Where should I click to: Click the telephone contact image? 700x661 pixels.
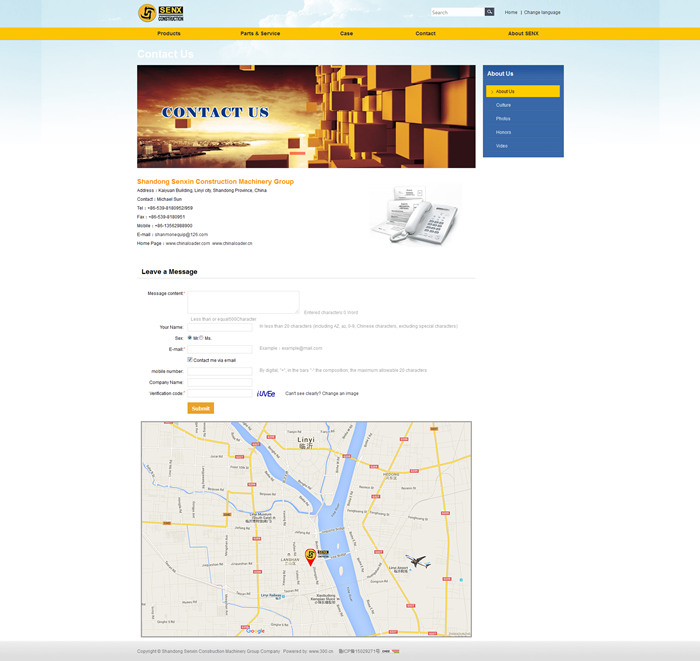[x=414, y=215]
